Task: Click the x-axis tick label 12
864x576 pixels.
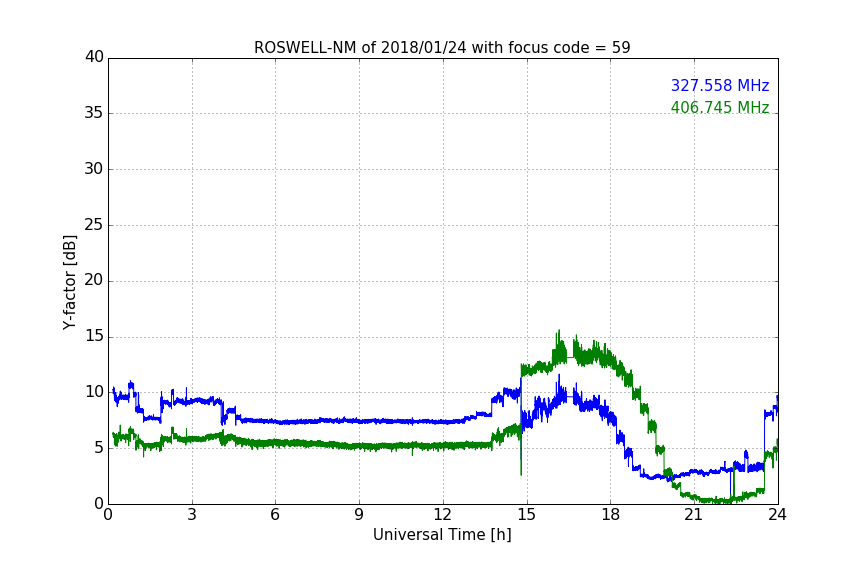Action: pos(442,515)
